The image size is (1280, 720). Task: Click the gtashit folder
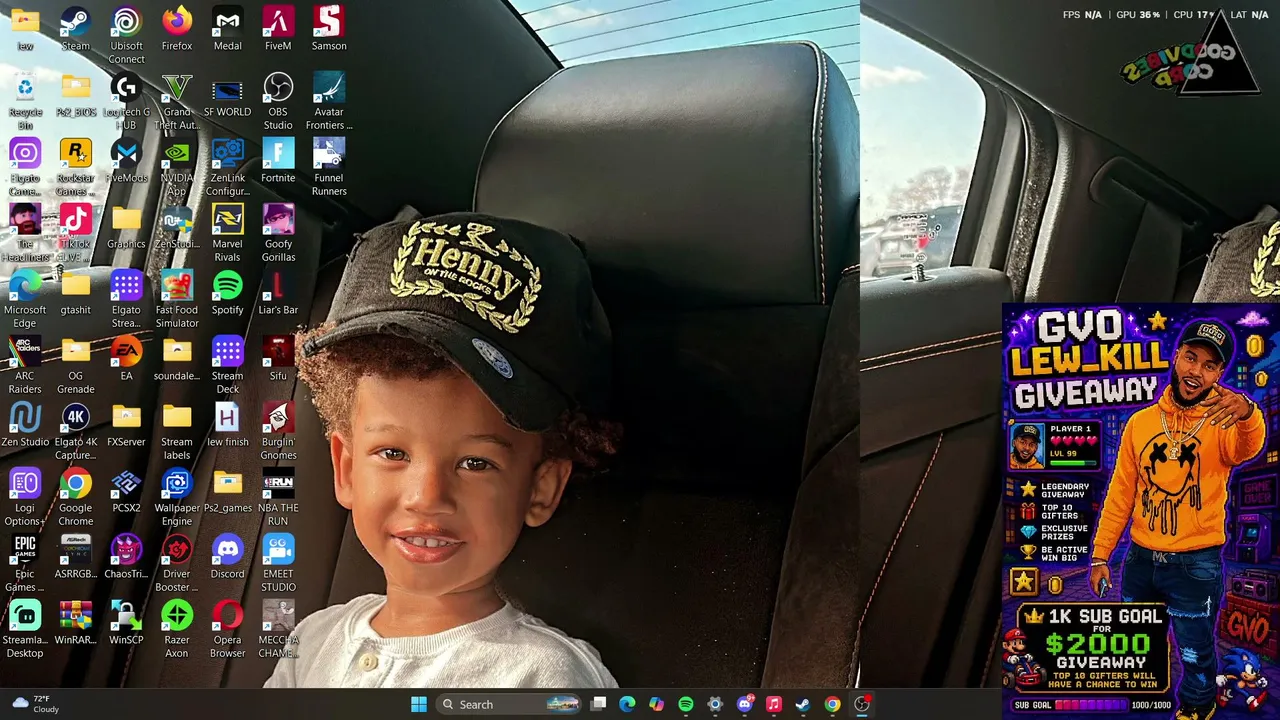75,293
